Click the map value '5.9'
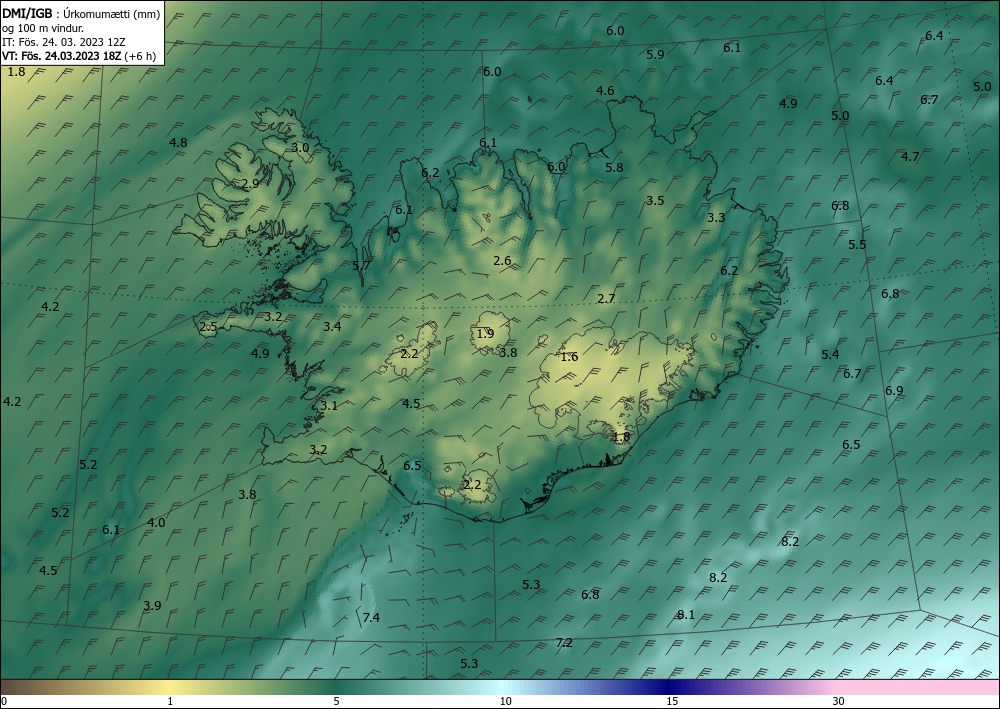1000x709 pixels. point(655,55)
